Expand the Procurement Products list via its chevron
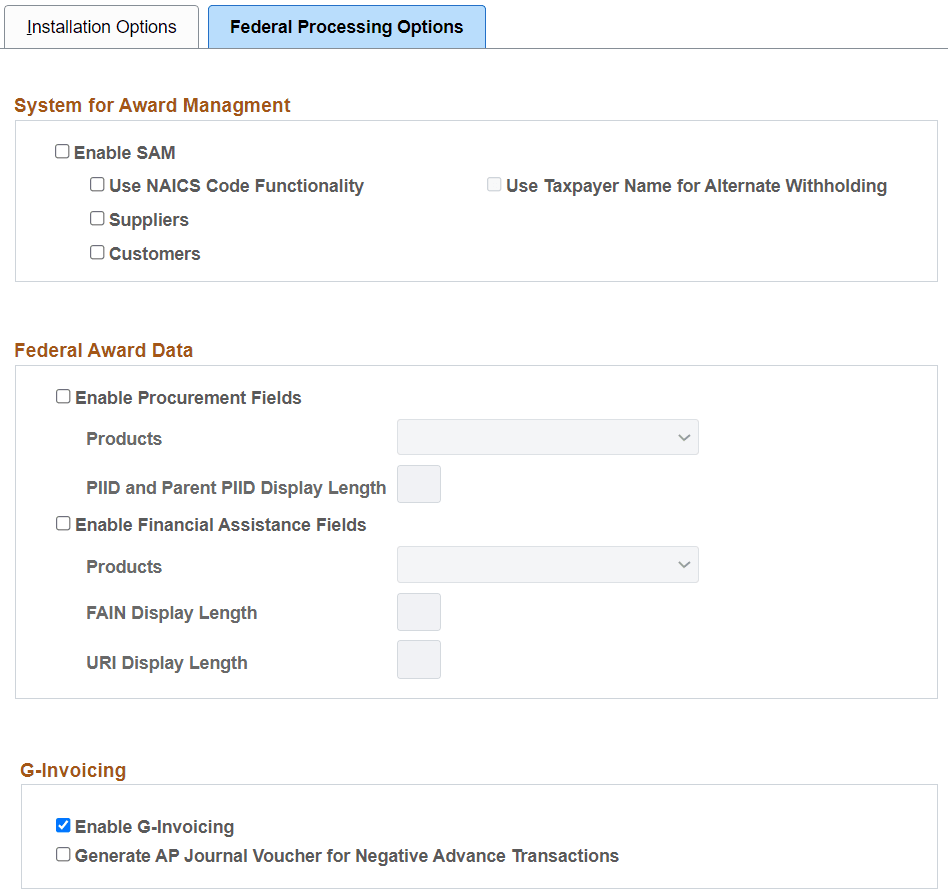Image resolution: width=948 pixels, height=896 pixels. pyautogui.click(x=684, y=437)
